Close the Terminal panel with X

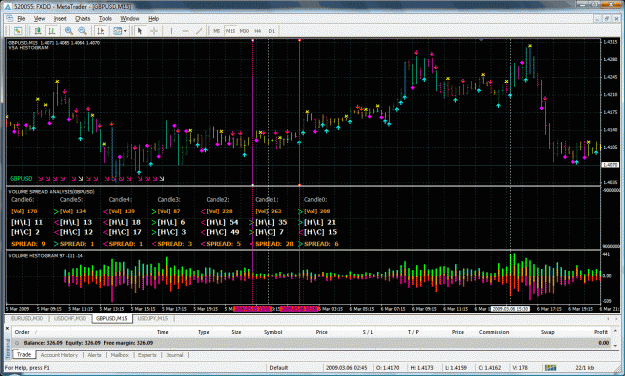click(x=8, y=329)
